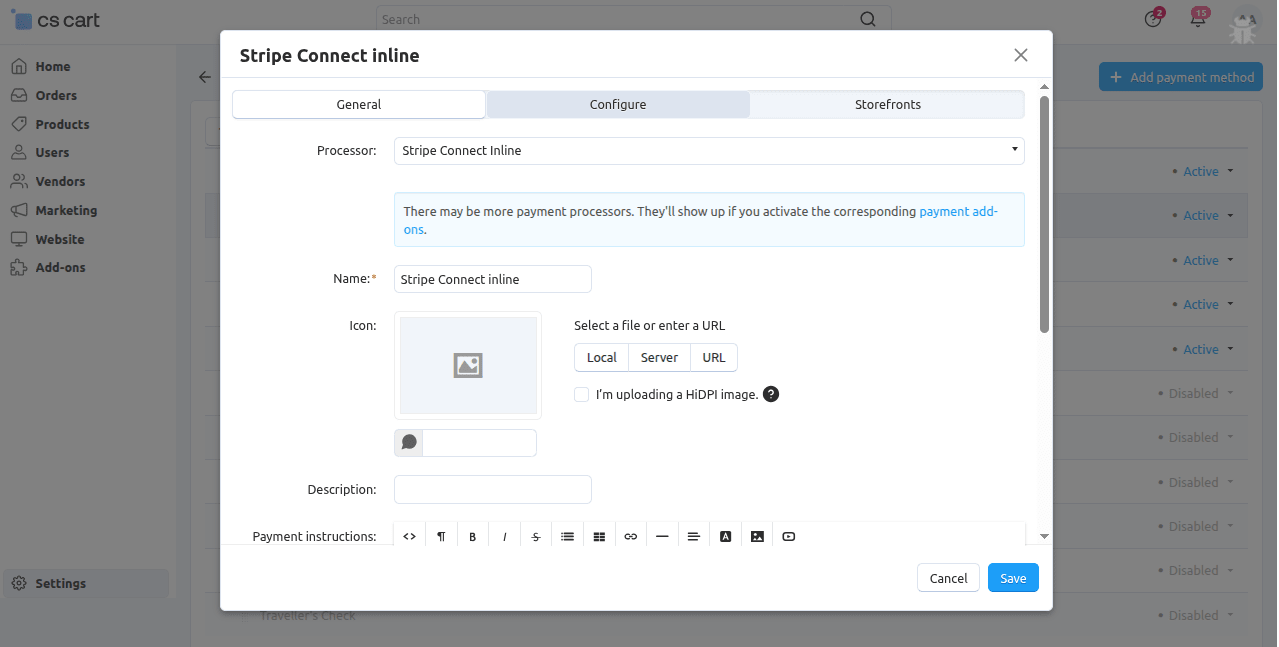Screen dimensions: 1279x647
Task: Open the Storefronts tab
Action: click(887, 105)
